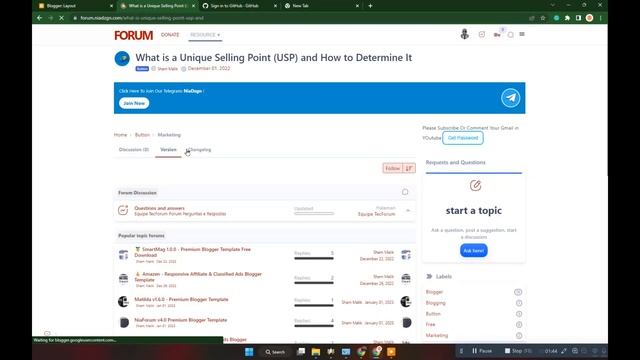Screen dimensions: 640x360
Task: Click the Labels double-arrow icon
Action: tap(429, 276)
